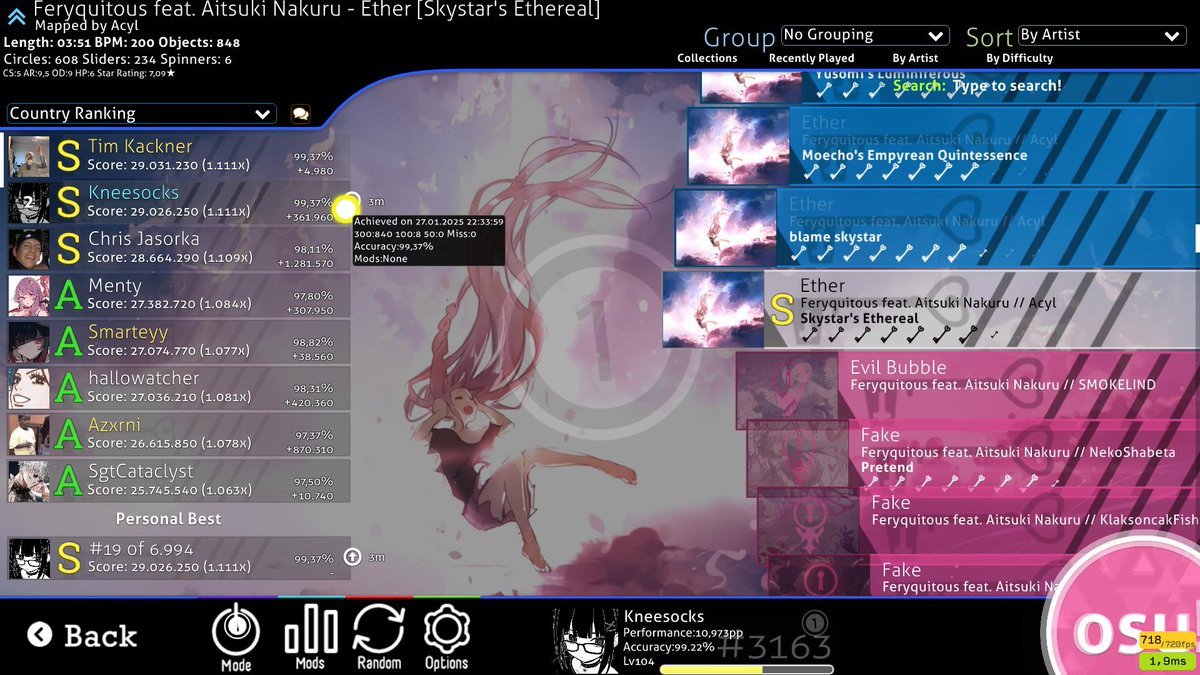Click the A rank icon on SgtCataclyst's score
Image resolution: width=1200 pixels, height=675 pixels.
(67, 481)
